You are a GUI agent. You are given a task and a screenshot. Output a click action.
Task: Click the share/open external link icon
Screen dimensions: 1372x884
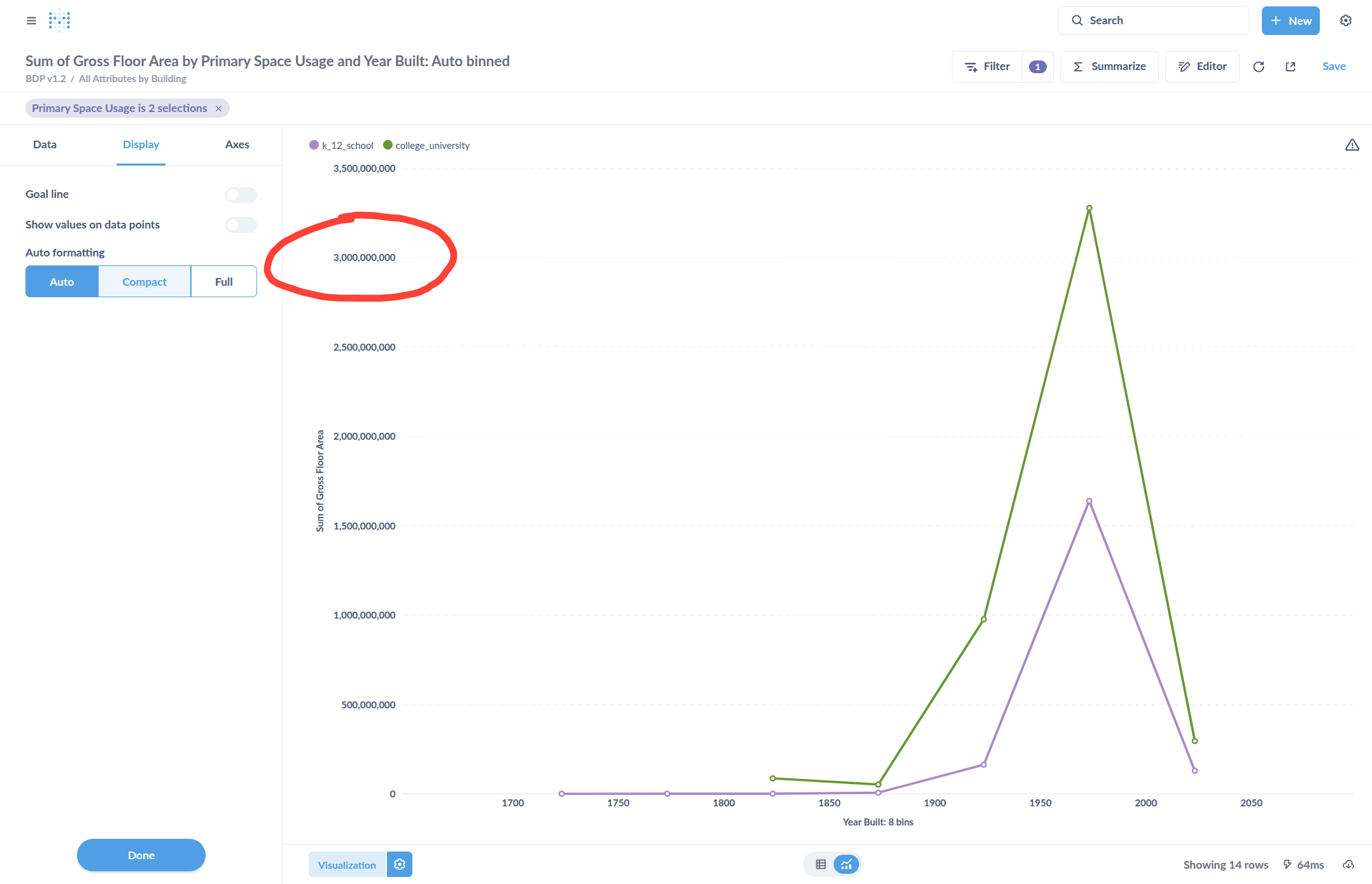(x=1291, y=67)
